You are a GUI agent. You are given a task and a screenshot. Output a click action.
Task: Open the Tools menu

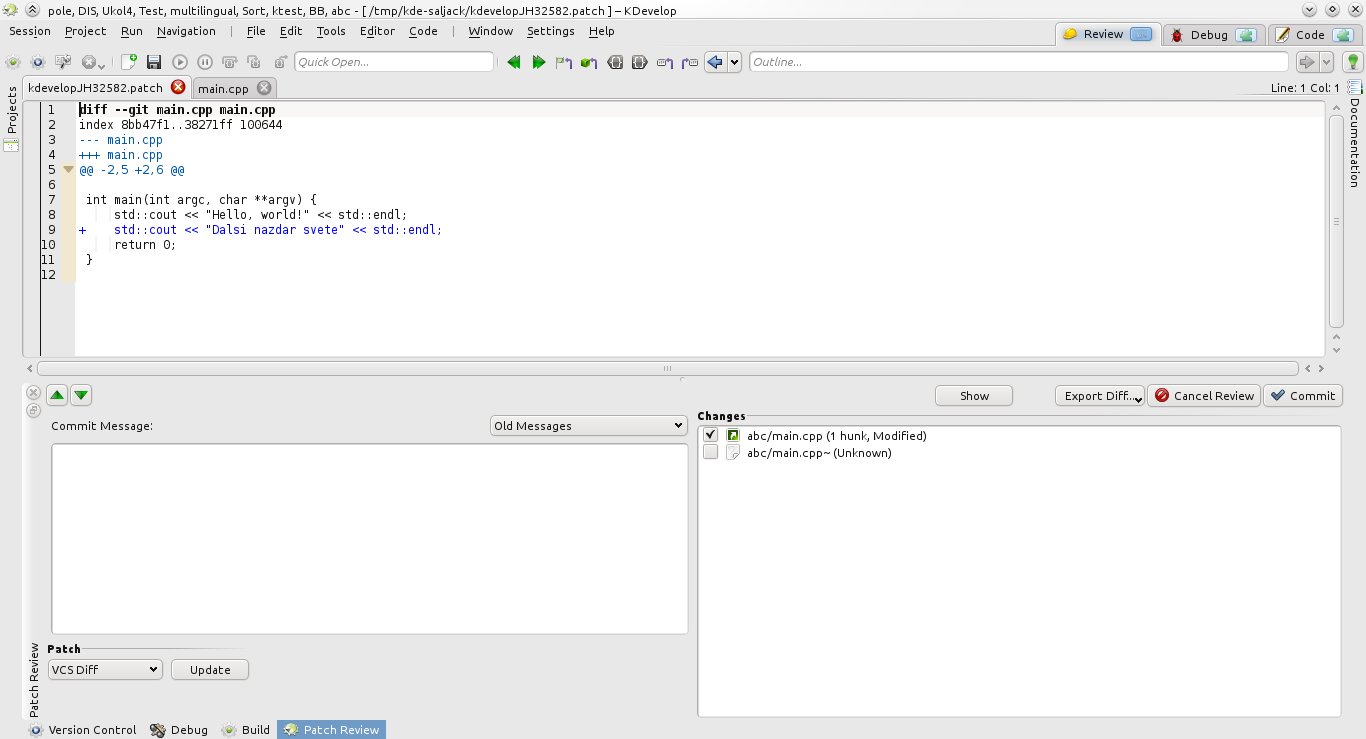pyautogui.click(x=331, y=31)
